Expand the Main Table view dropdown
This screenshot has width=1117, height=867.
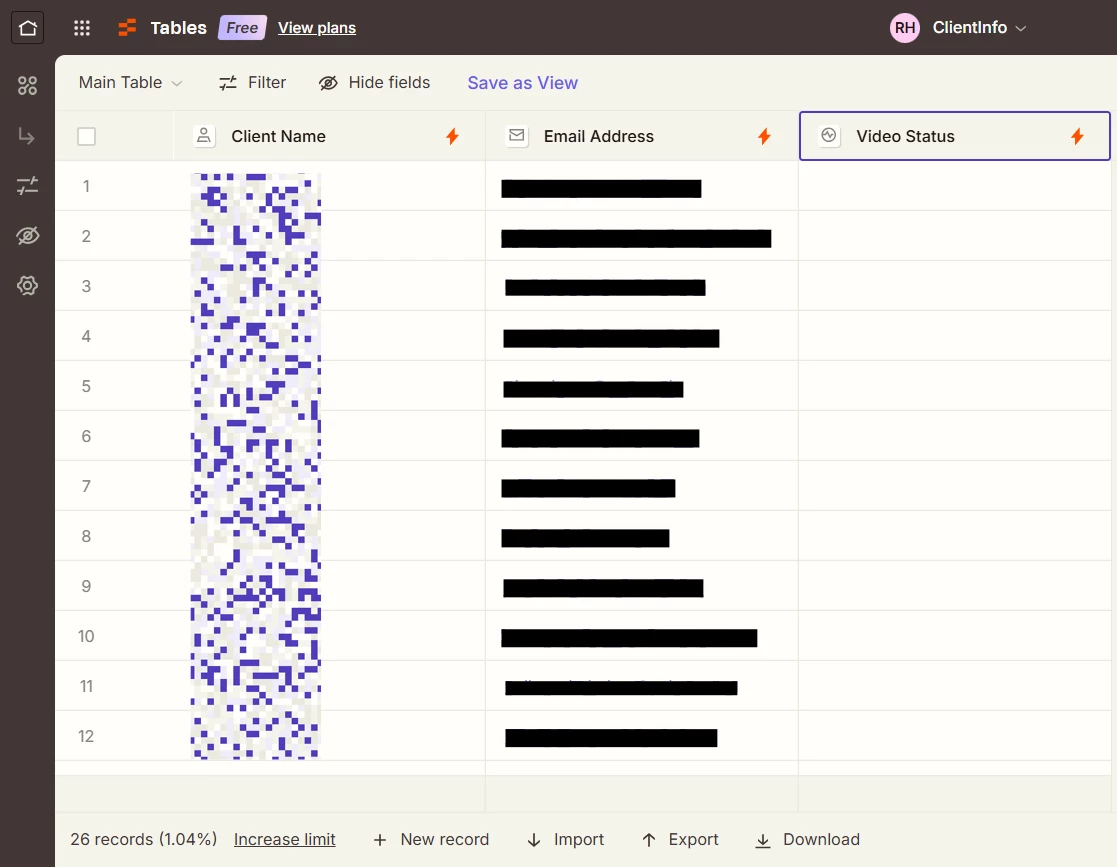(130, 83)
